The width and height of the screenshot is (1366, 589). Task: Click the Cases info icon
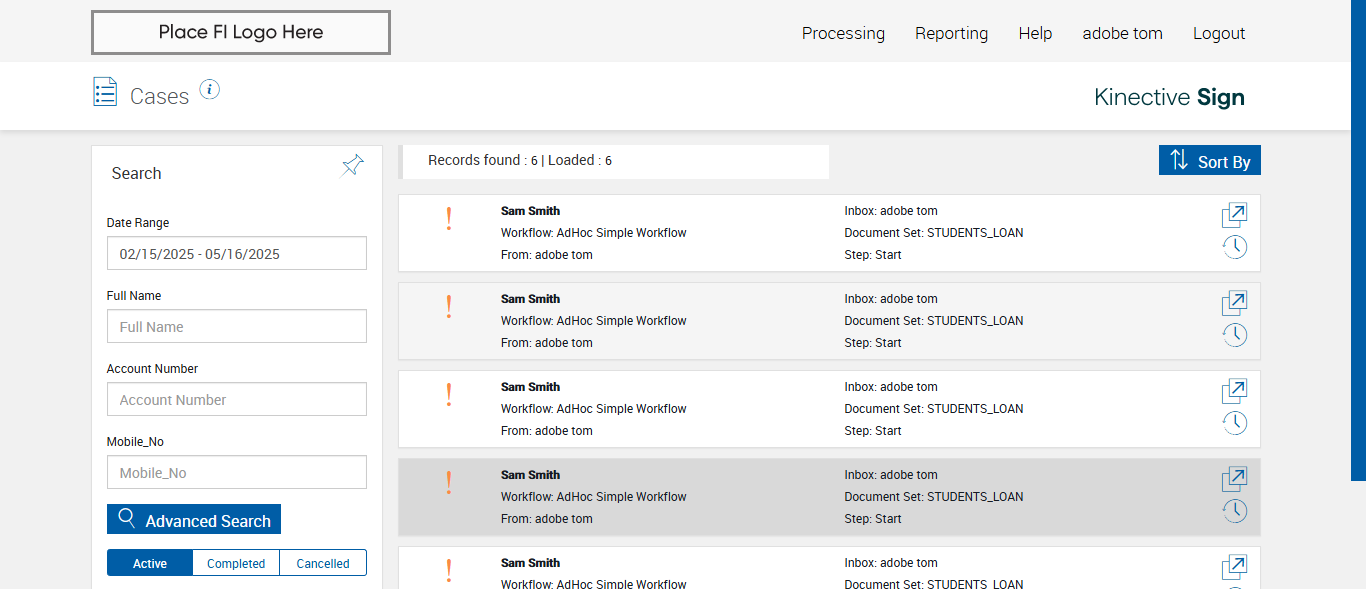[209, 90]
